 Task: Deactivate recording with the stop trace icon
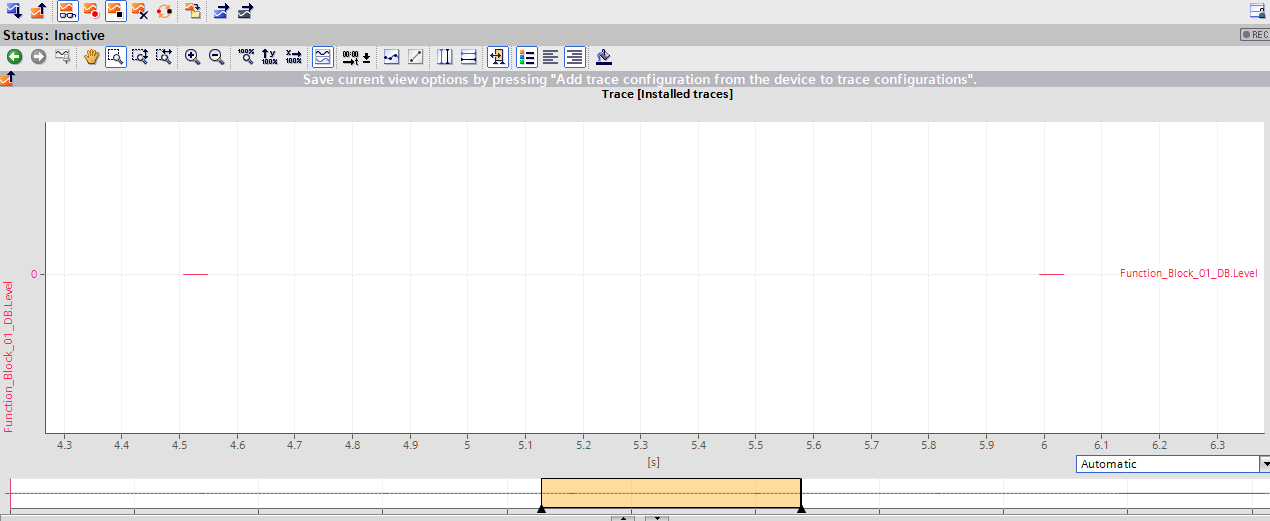click(115, 11)
